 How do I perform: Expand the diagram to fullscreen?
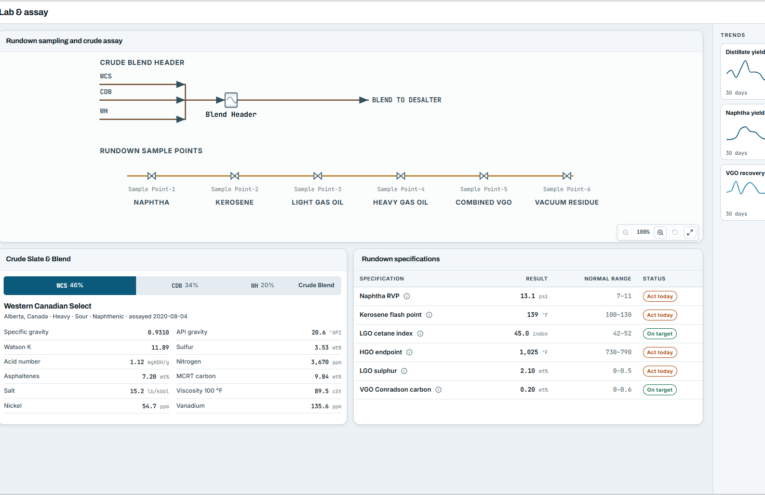pyautogui.click(x=690, y=233)
